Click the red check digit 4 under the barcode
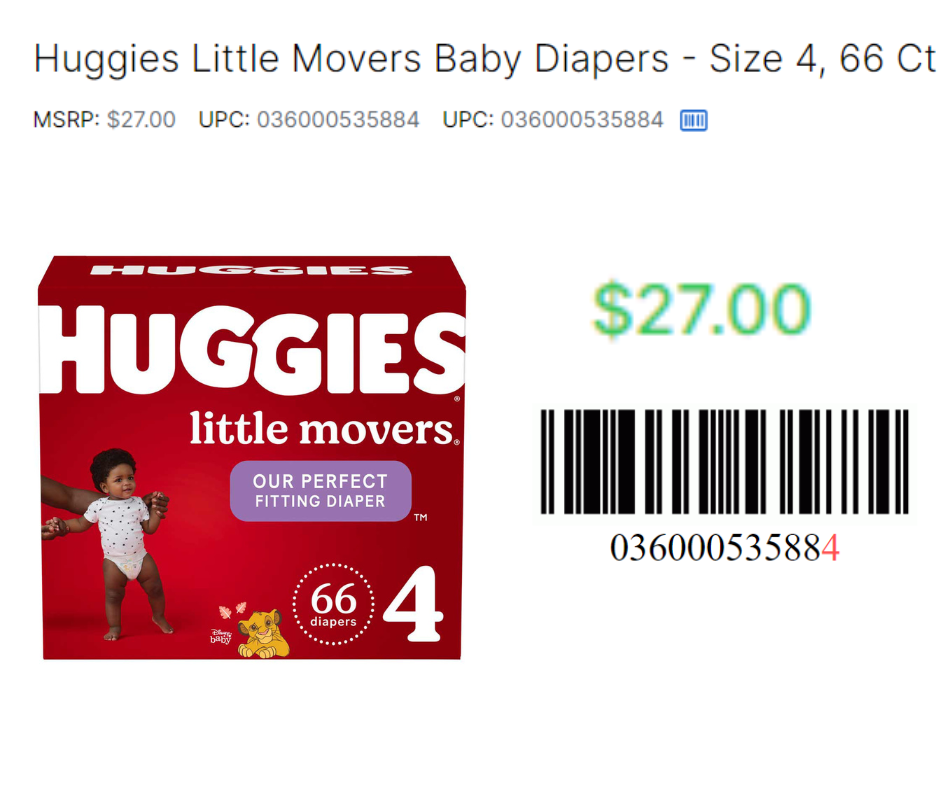This screenshot has width=940, height=788. [x=830, y=548]
